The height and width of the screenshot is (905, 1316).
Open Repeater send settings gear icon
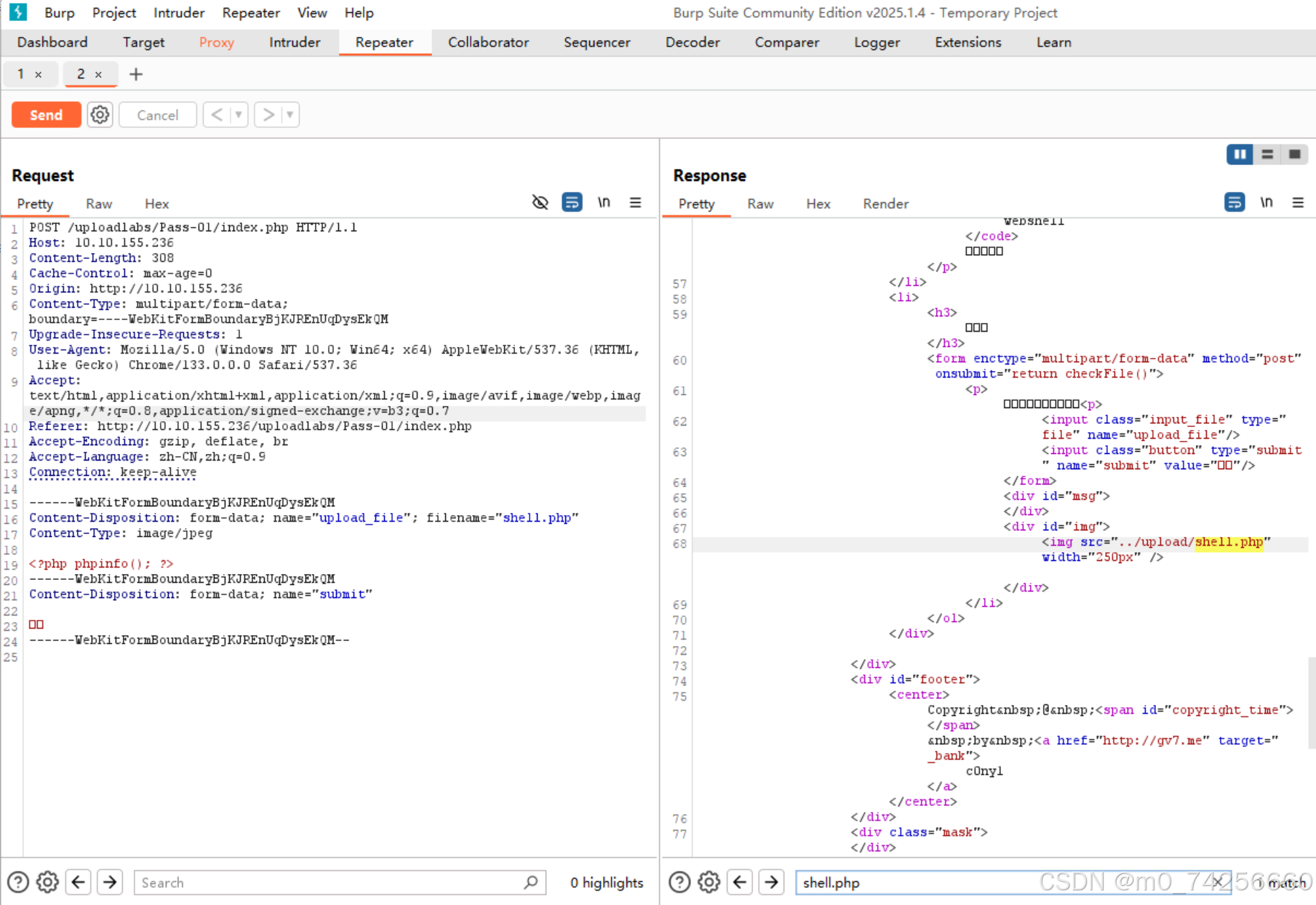(x=100, y=115)
